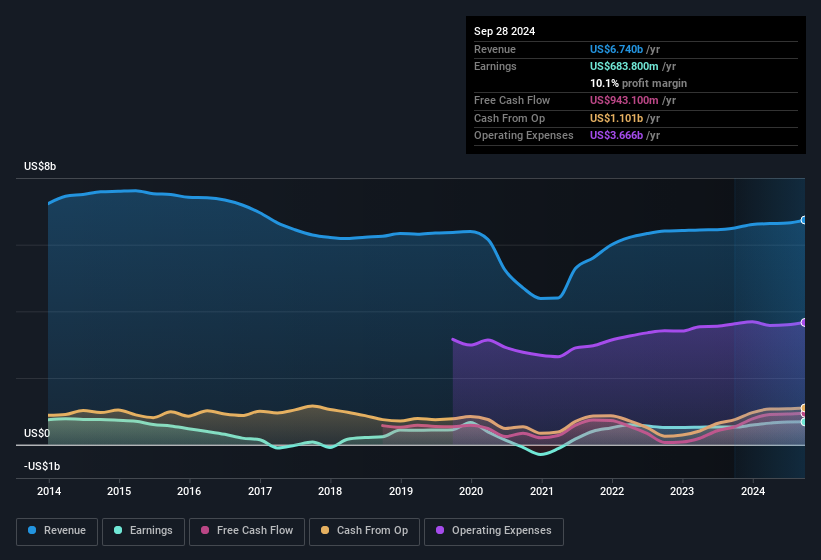This screenshot has height=560, width=821.
Task: Click the purple Operating Expenses dot
Action: (441, 530)
